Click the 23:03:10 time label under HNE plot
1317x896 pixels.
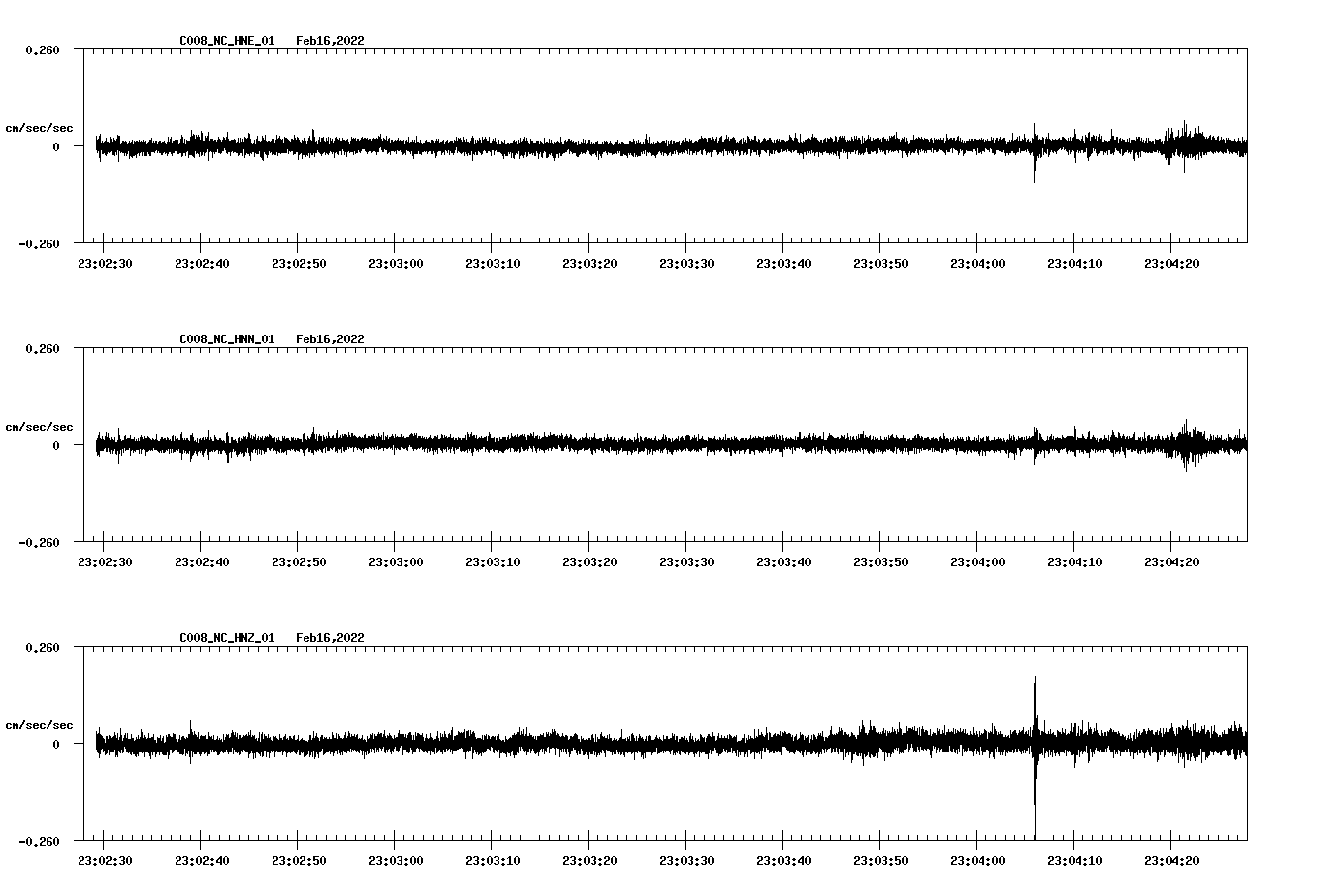pyautogui.click(x=493, y=264)
